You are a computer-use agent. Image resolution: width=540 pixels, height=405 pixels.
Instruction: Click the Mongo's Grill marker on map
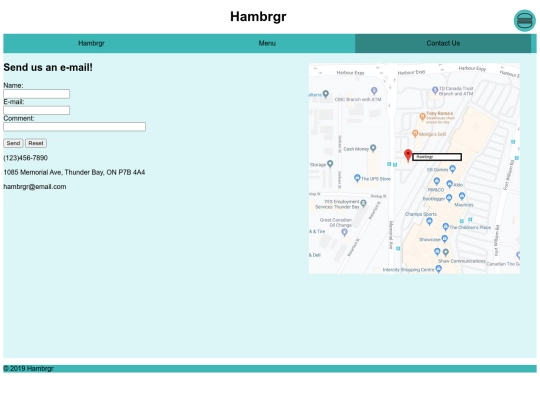pos(415,133)
